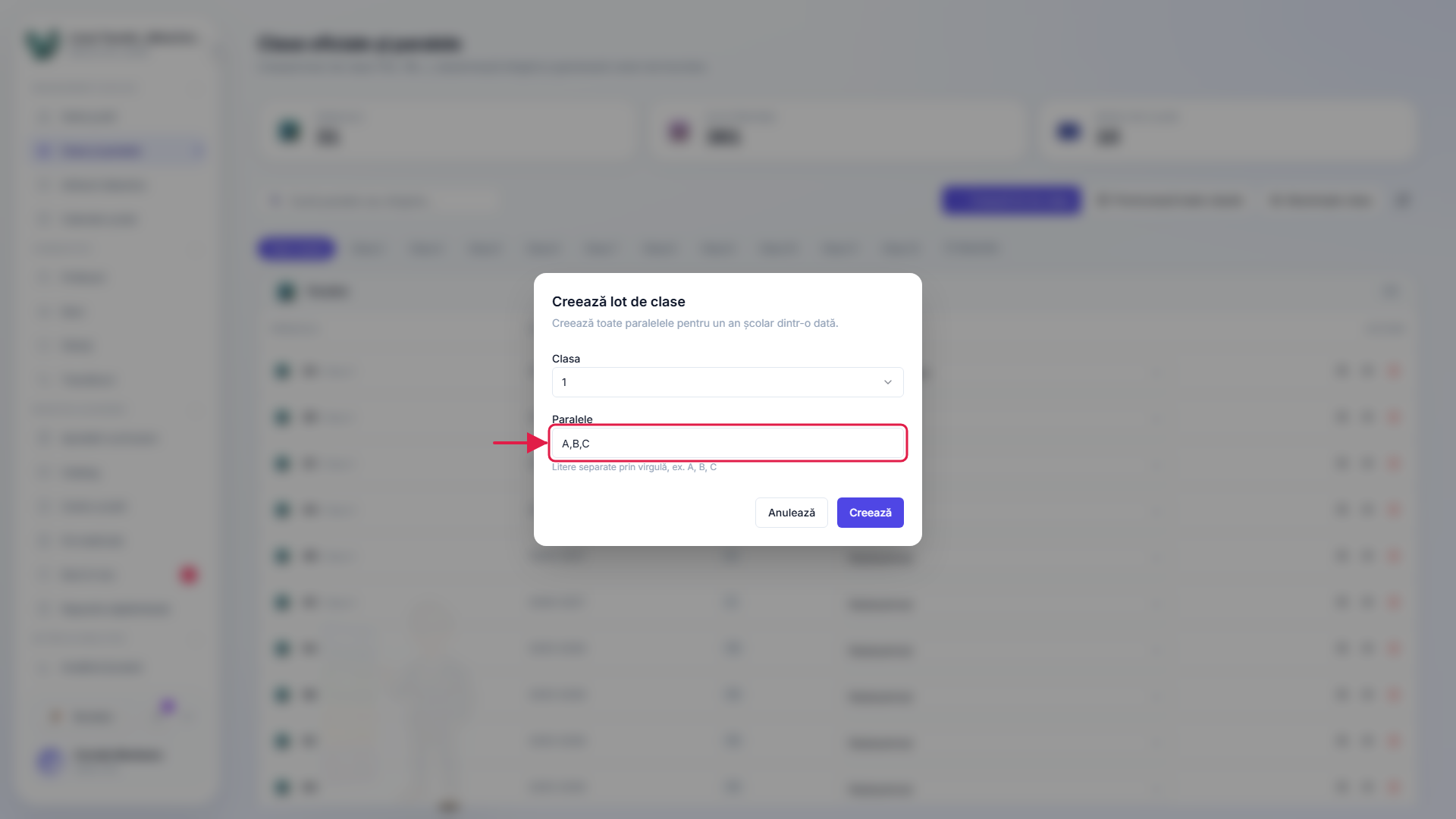1456x819 pixels.
Task: Focus the Paralele input containing A,B,C
Action: tap(727, 443)
